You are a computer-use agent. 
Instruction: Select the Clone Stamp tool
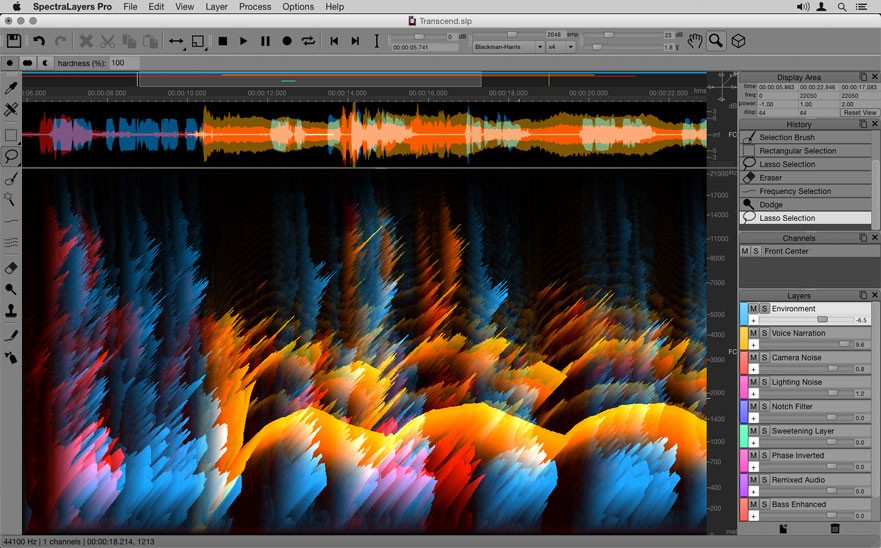pyautogui.click(x=11, y=311)
